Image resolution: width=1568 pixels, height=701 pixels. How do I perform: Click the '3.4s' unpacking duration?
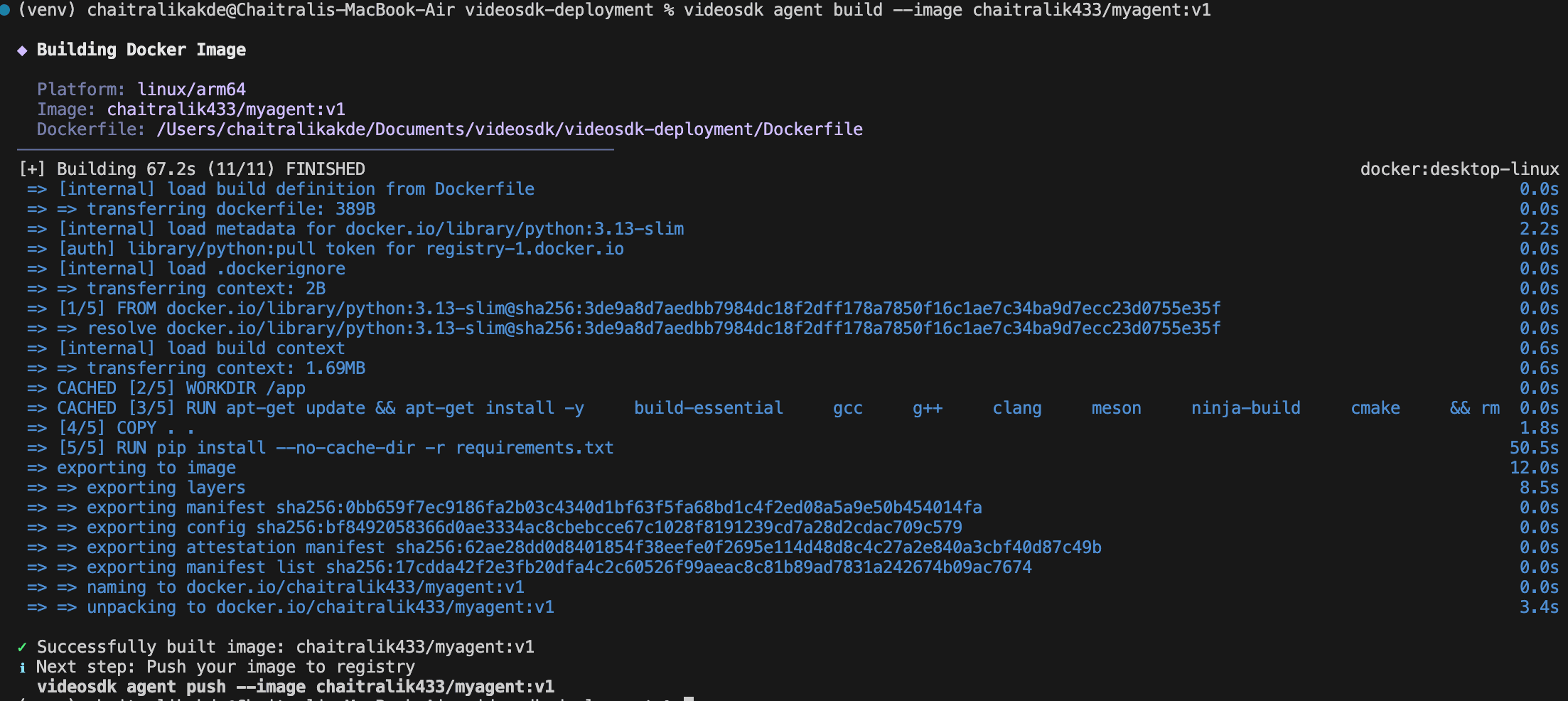click(1539, 607)
